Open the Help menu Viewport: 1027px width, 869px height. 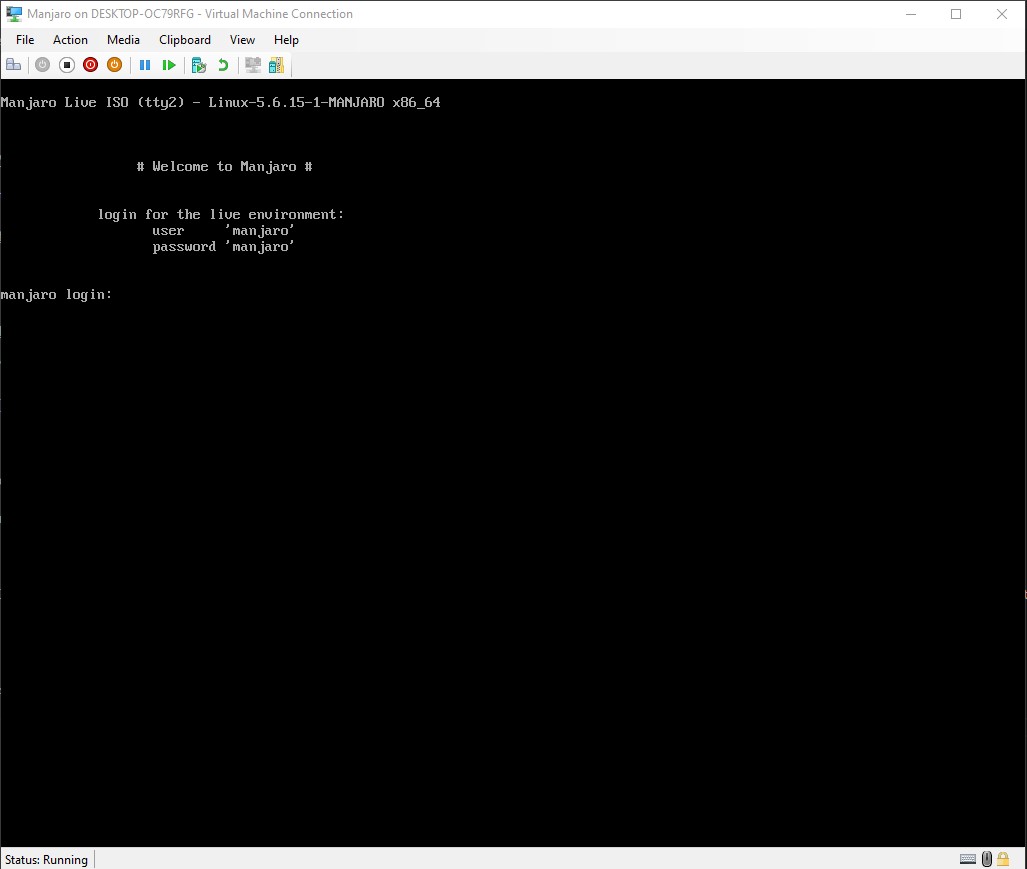[286, 40]
